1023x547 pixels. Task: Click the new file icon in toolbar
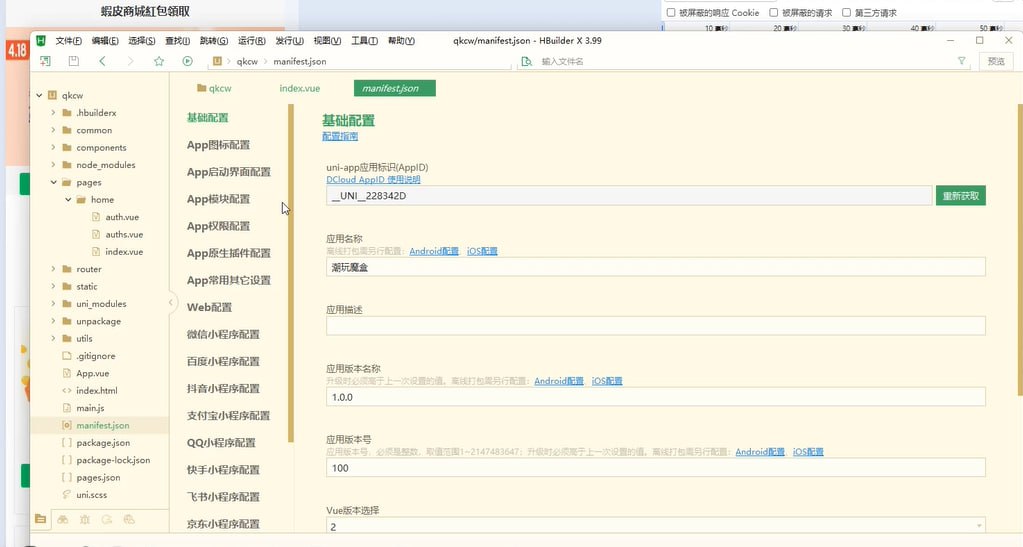45,61
